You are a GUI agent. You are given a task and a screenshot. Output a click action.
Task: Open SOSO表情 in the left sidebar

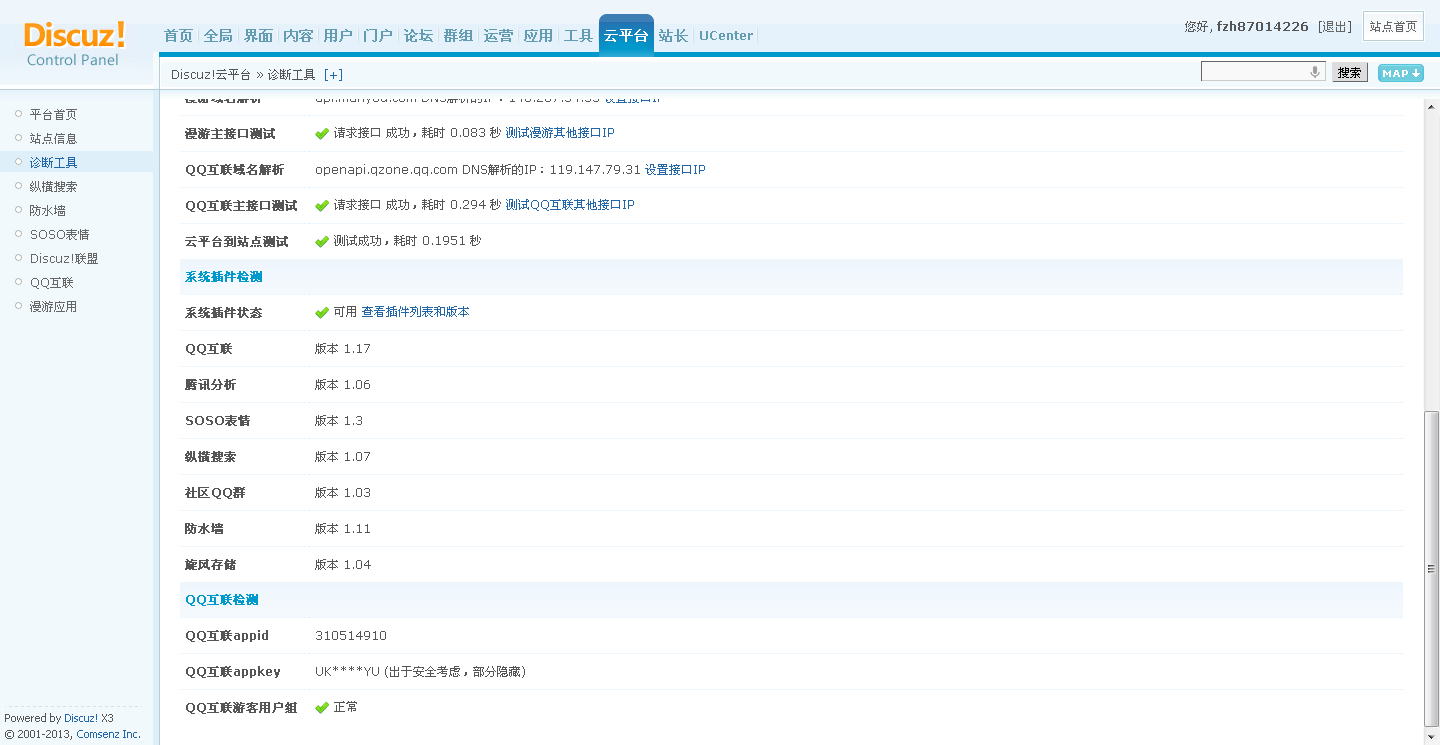coord(59,235)
